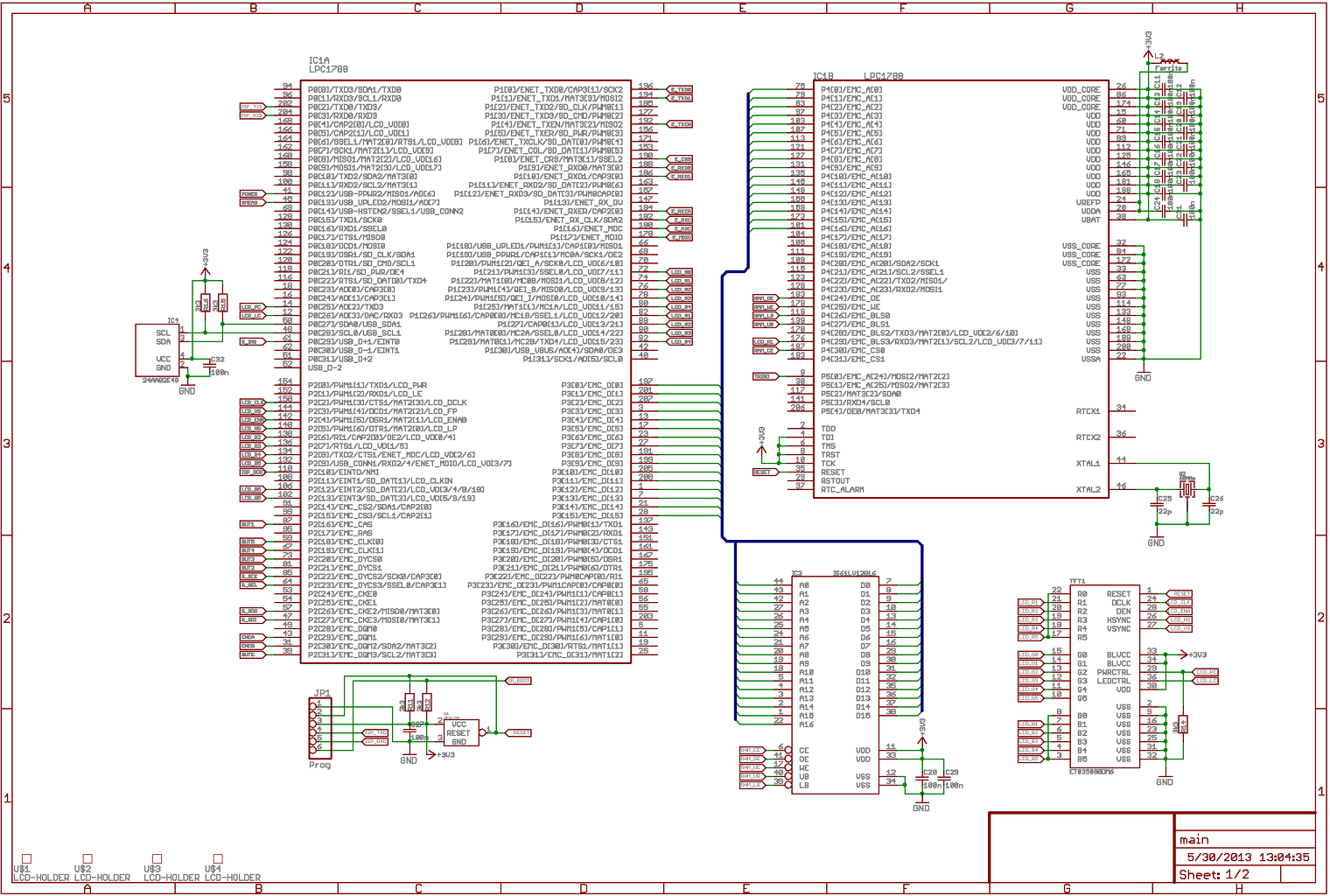Select the TDO JTAG pin label

pos(828,429)
